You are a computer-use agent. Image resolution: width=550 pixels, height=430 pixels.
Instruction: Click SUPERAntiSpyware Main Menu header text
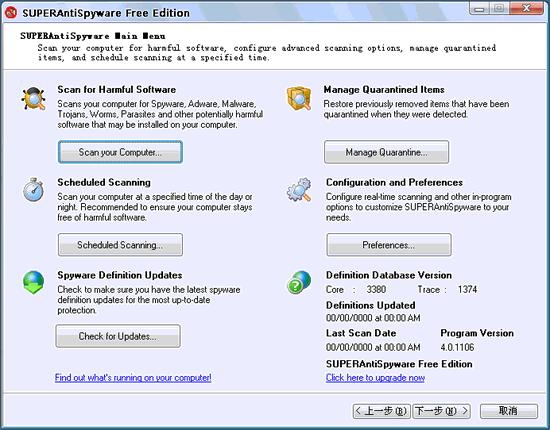(93, 36)
